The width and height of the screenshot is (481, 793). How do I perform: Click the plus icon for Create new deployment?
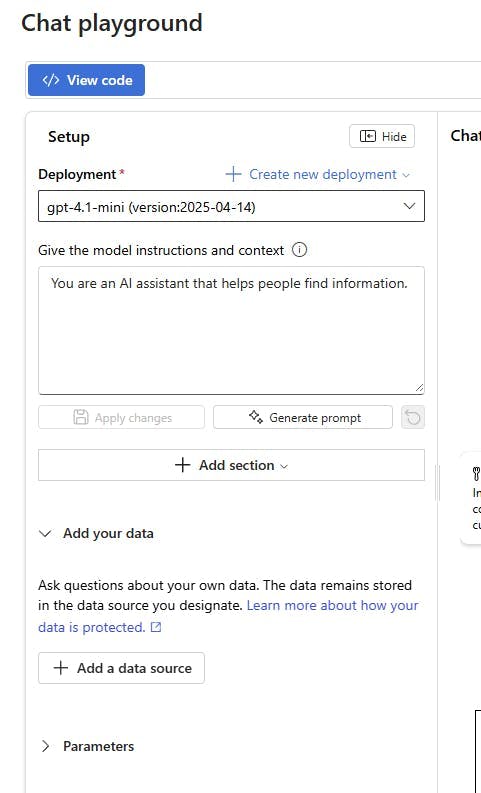tap(233, 174)
